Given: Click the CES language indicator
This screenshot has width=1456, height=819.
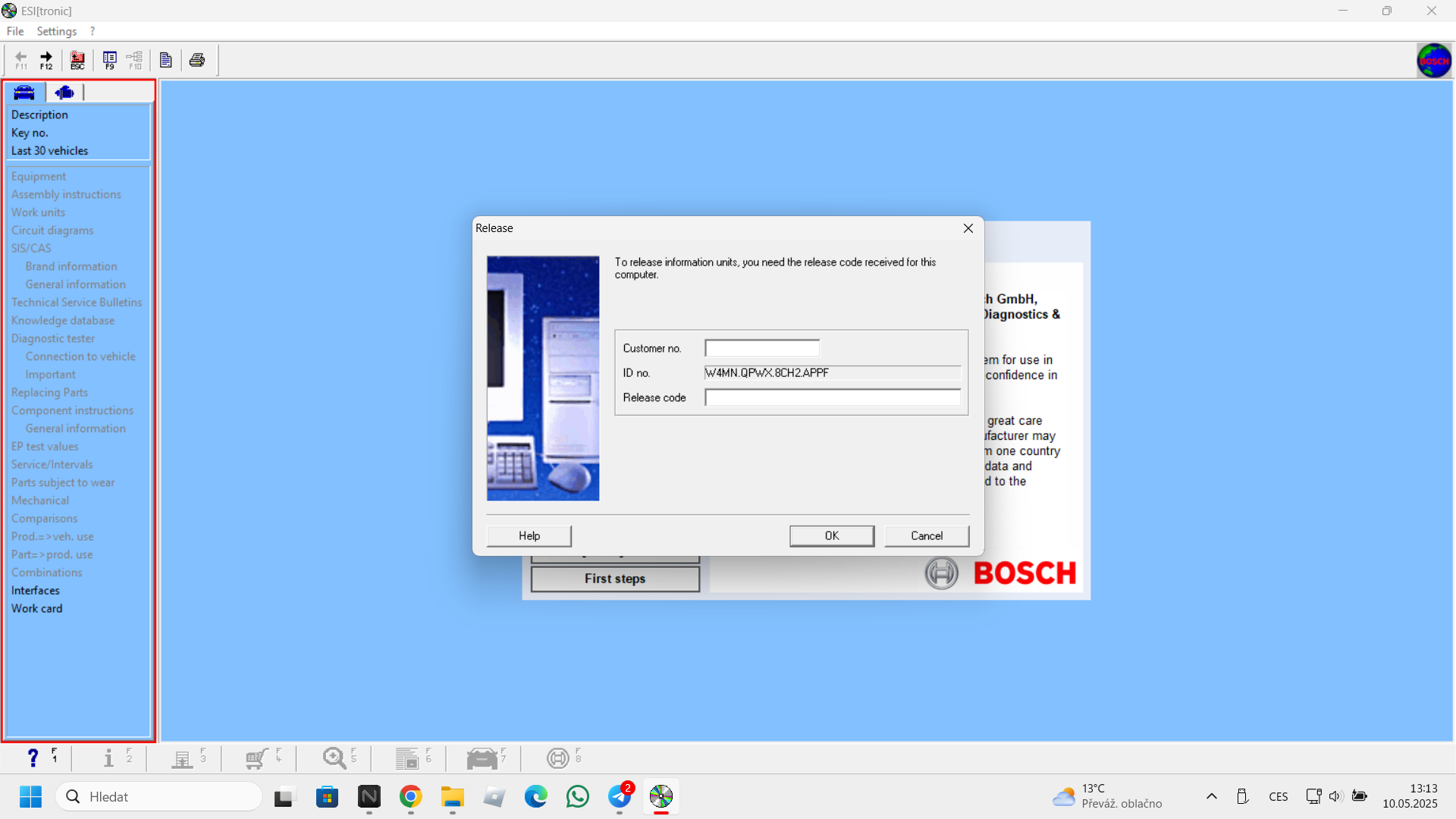Looking at the screenshot, I should point(1279,796).
